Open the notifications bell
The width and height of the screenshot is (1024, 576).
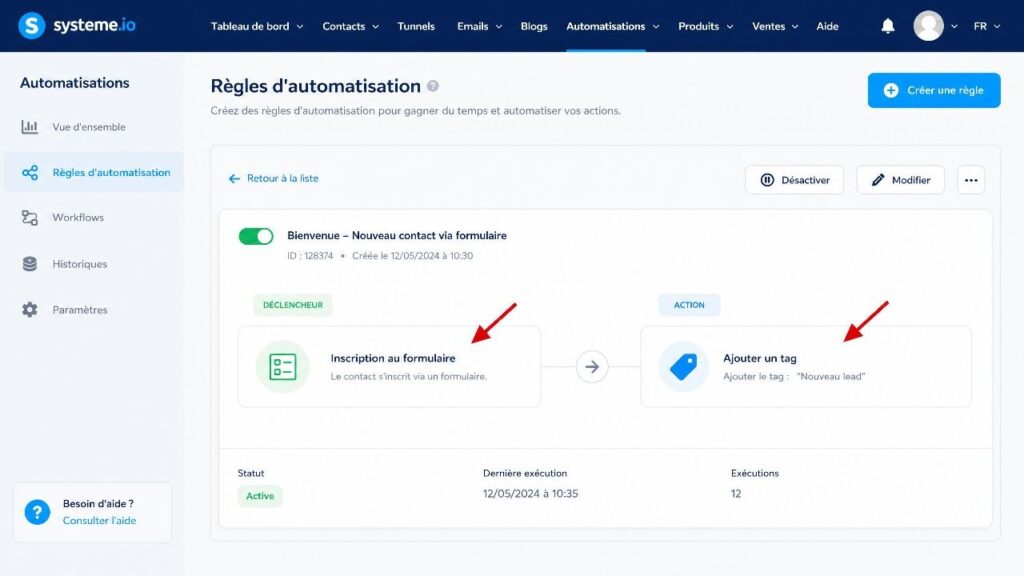pyautogui.click(x=888, y=26)
